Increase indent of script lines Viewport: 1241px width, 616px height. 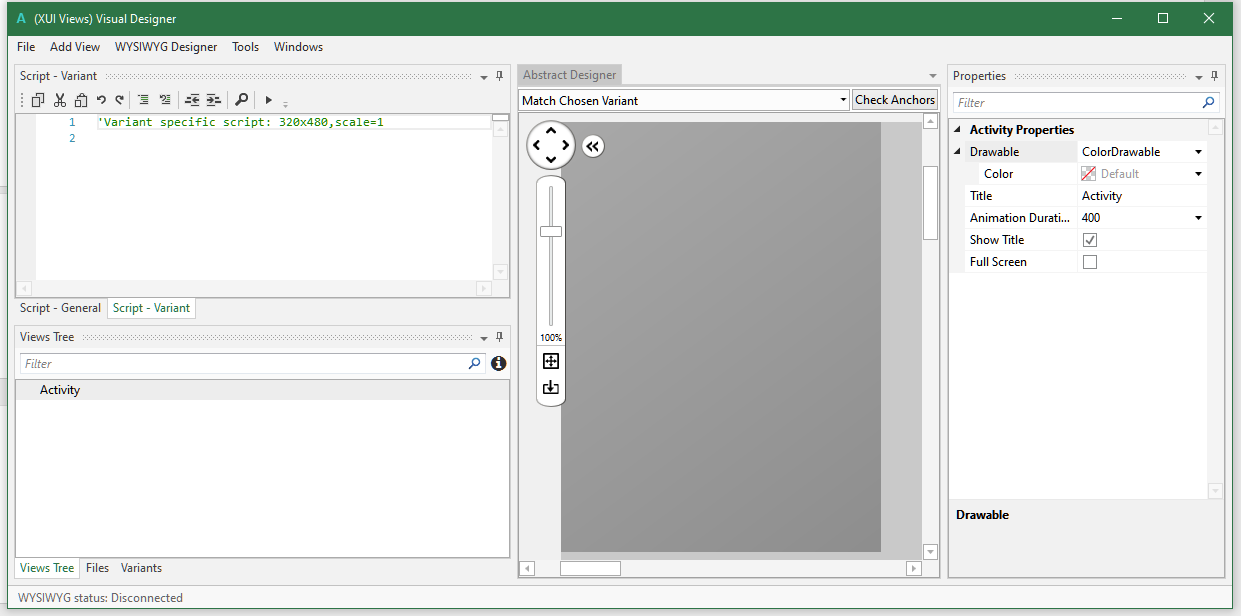[x=213, y=100]
